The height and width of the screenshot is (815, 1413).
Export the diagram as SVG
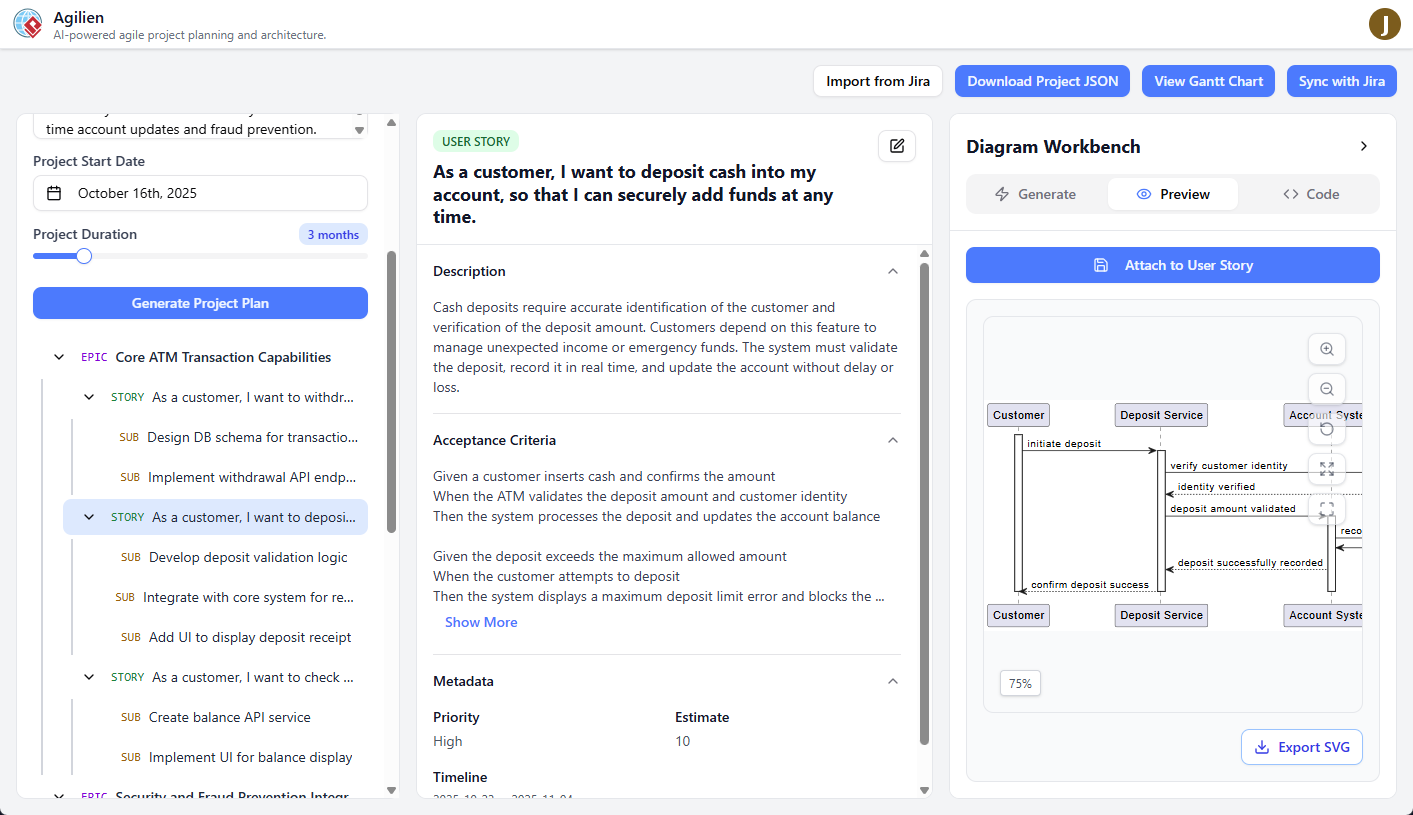click(x=1301, y=747)
